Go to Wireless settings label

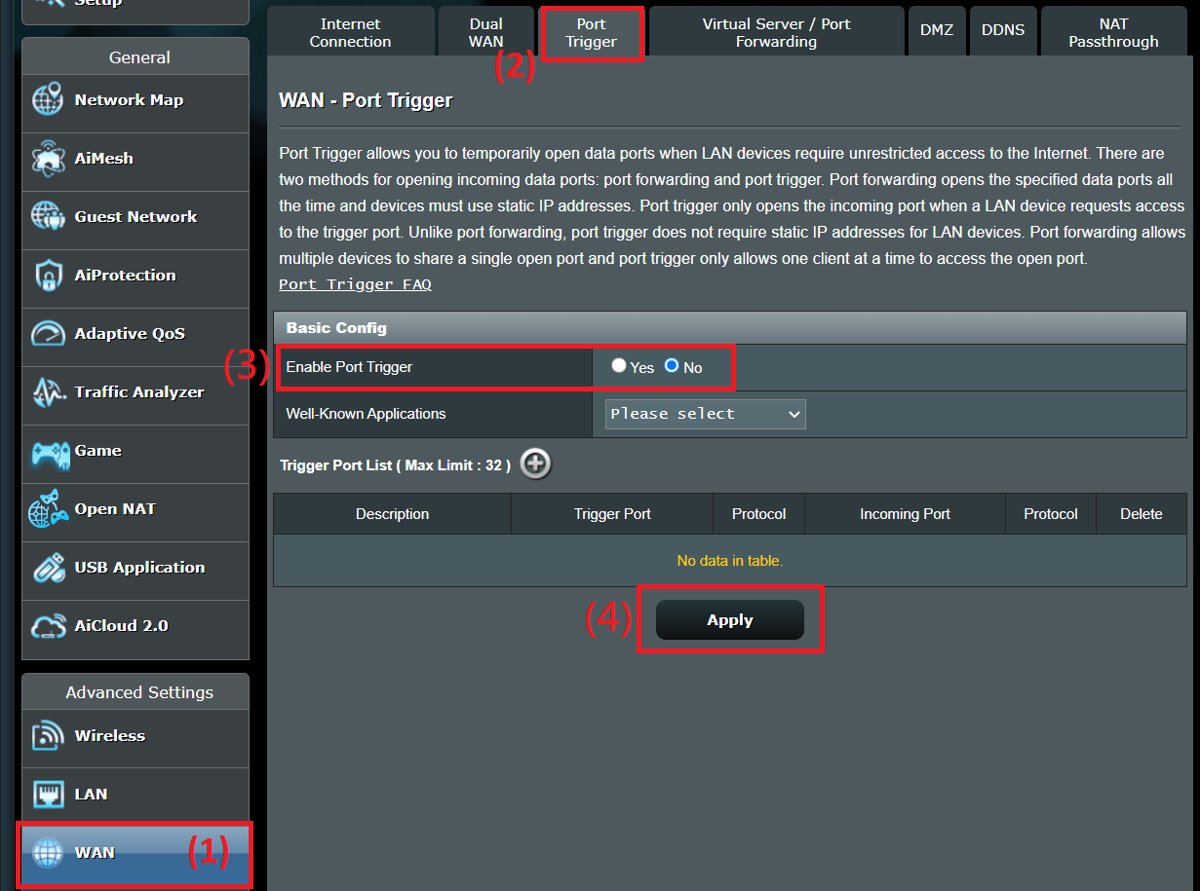click(x=109, y=735)
